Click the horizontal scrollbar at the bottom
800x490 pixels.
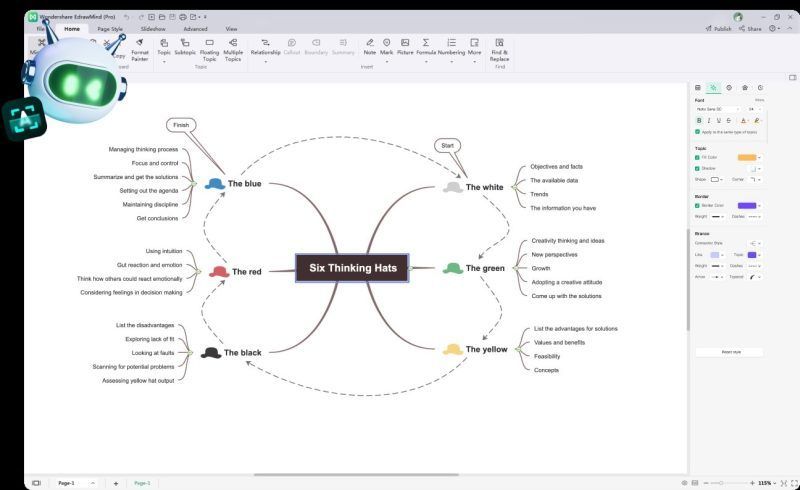click(356, 475)
